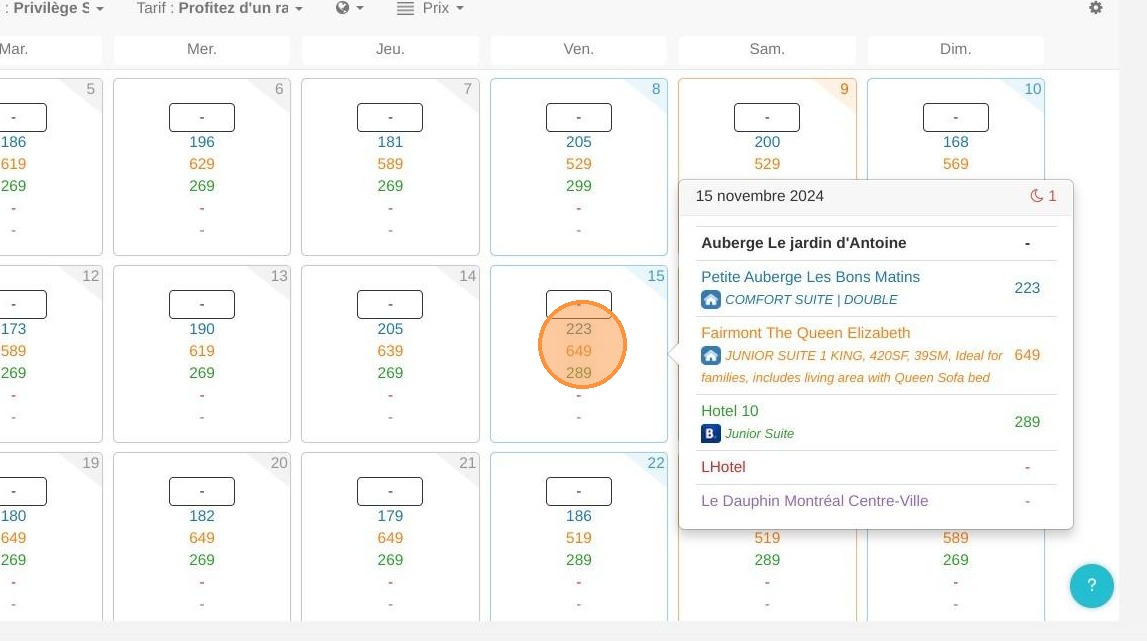The image size is (1147, 641).
Task: Select Hotel 10 in the popup
Action: pyautogui.click(x=729, y=411)
